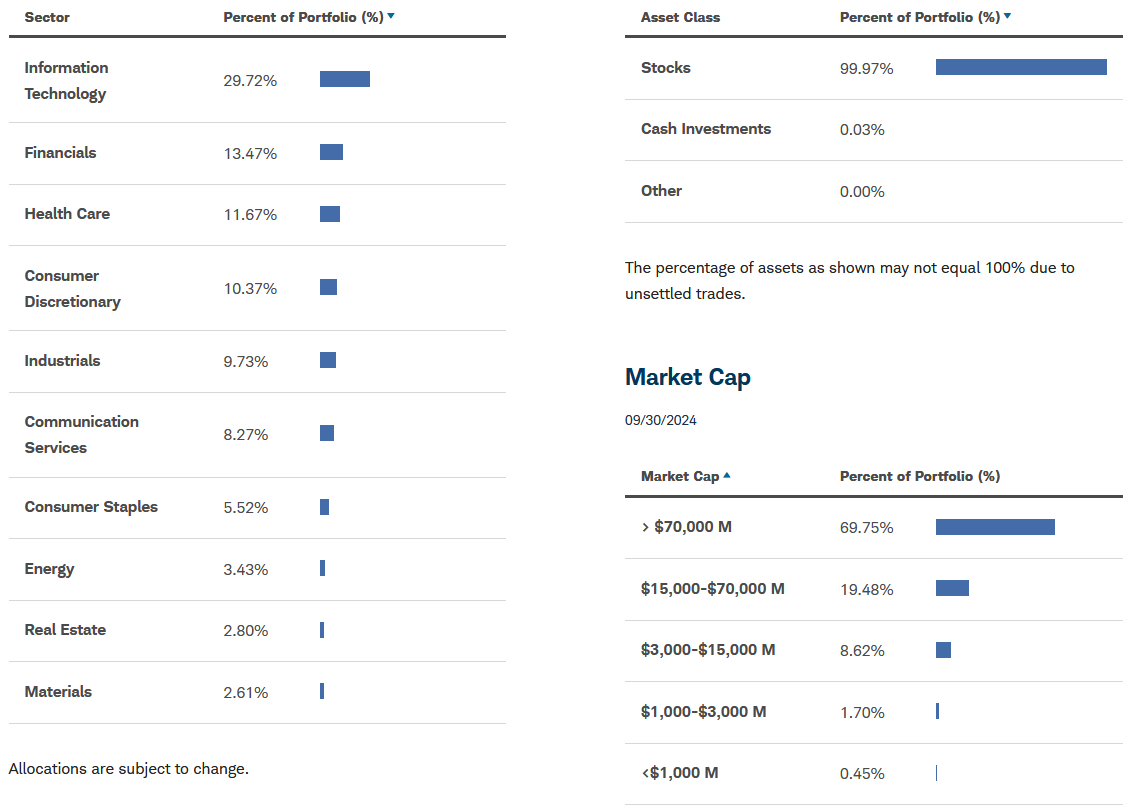The width and height of the screenshot is (1144, 810).
Task: Click the 13.47% value
Action: (x=250, y=154)
